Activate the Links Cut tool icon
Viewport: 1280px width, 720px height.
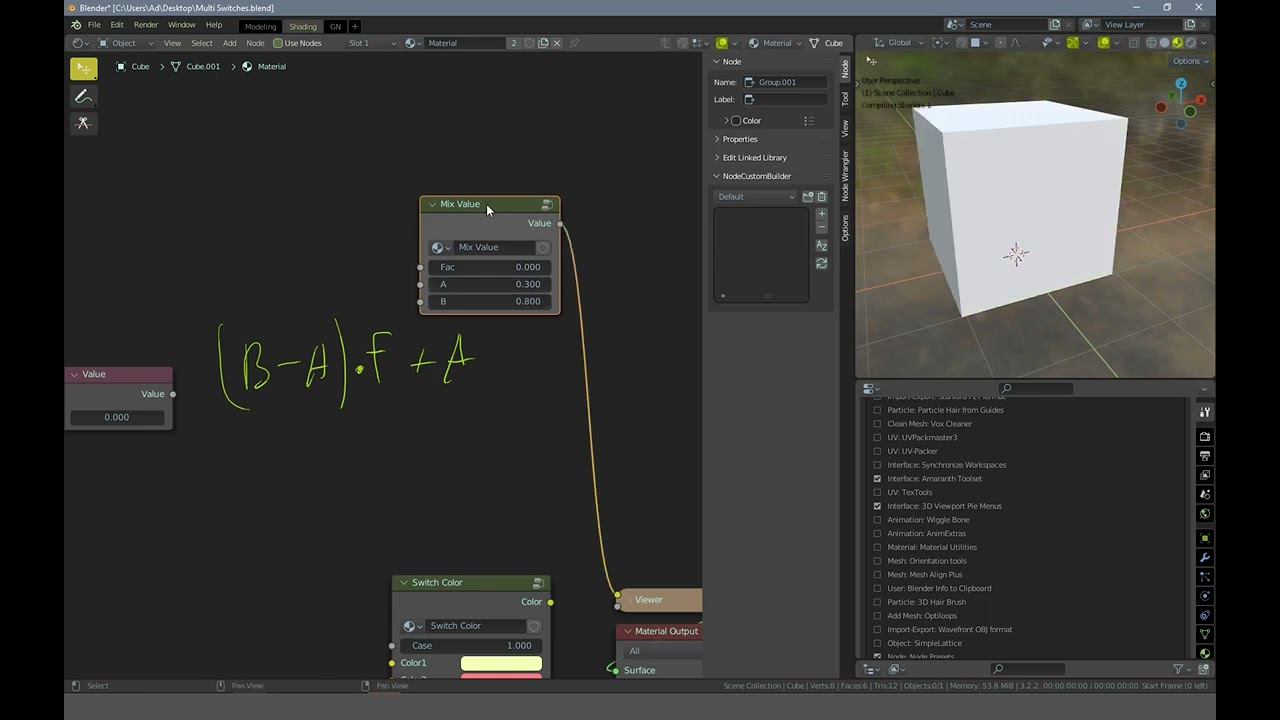click(83, 123)
